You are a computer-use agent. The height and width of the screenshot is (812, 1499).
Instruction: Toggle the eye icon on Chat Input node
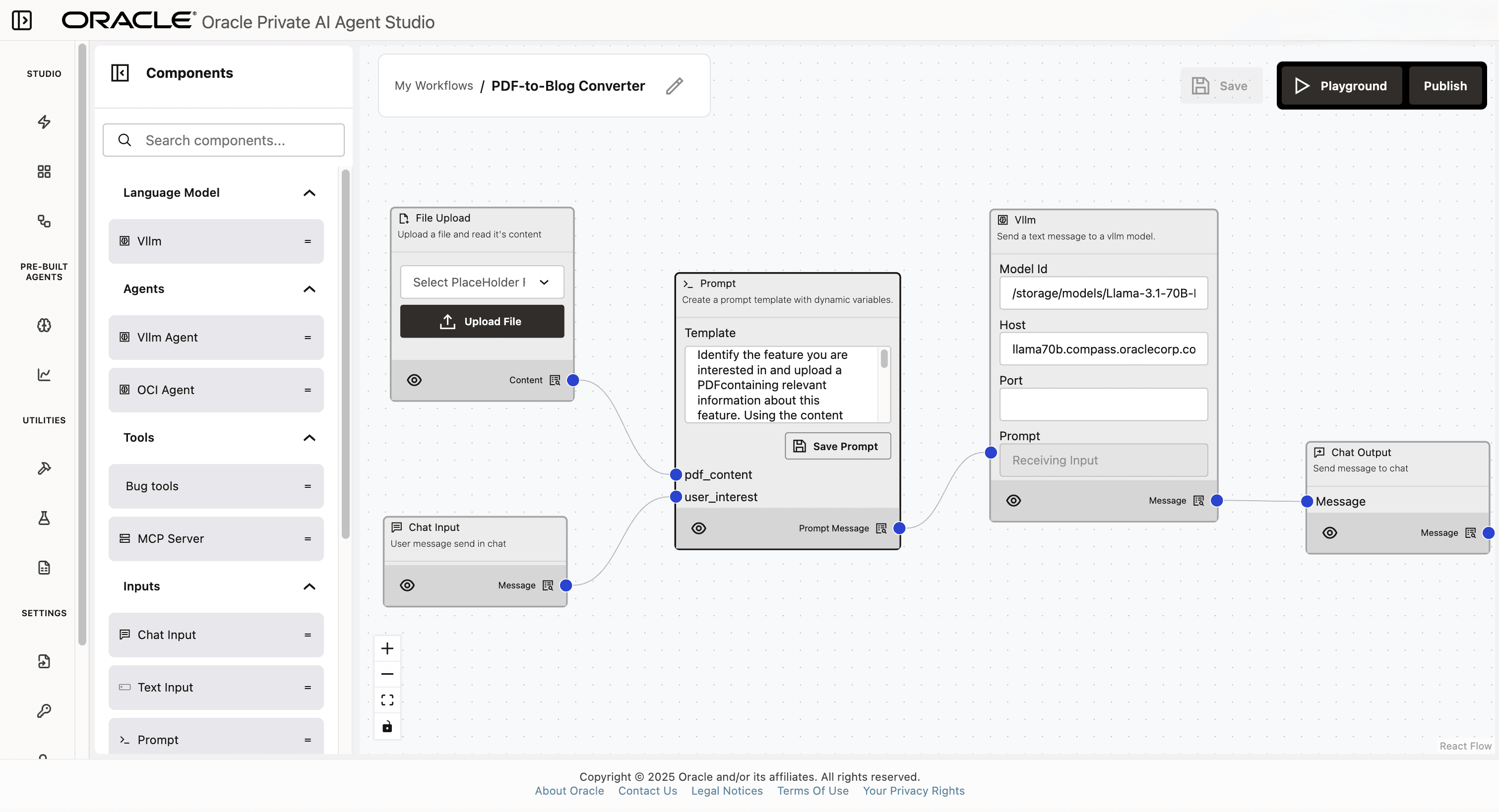click(407, 585)
